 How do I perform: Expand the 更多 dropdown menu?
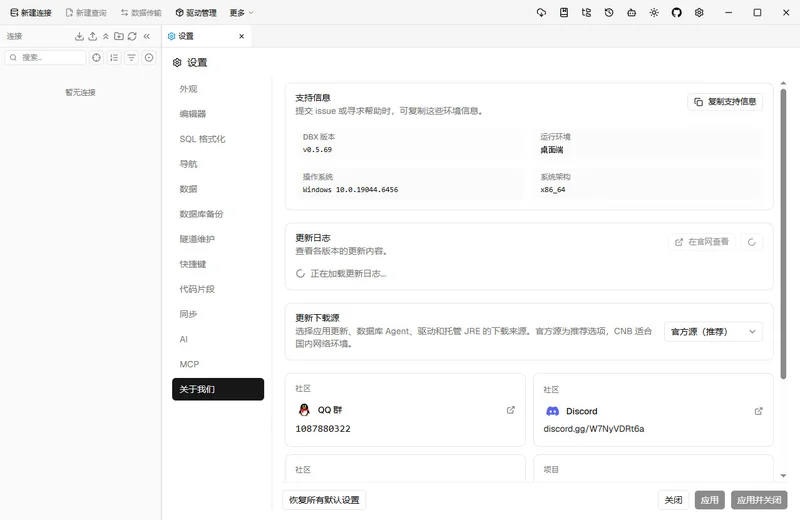pyautogui.click(x=241, y=13)
